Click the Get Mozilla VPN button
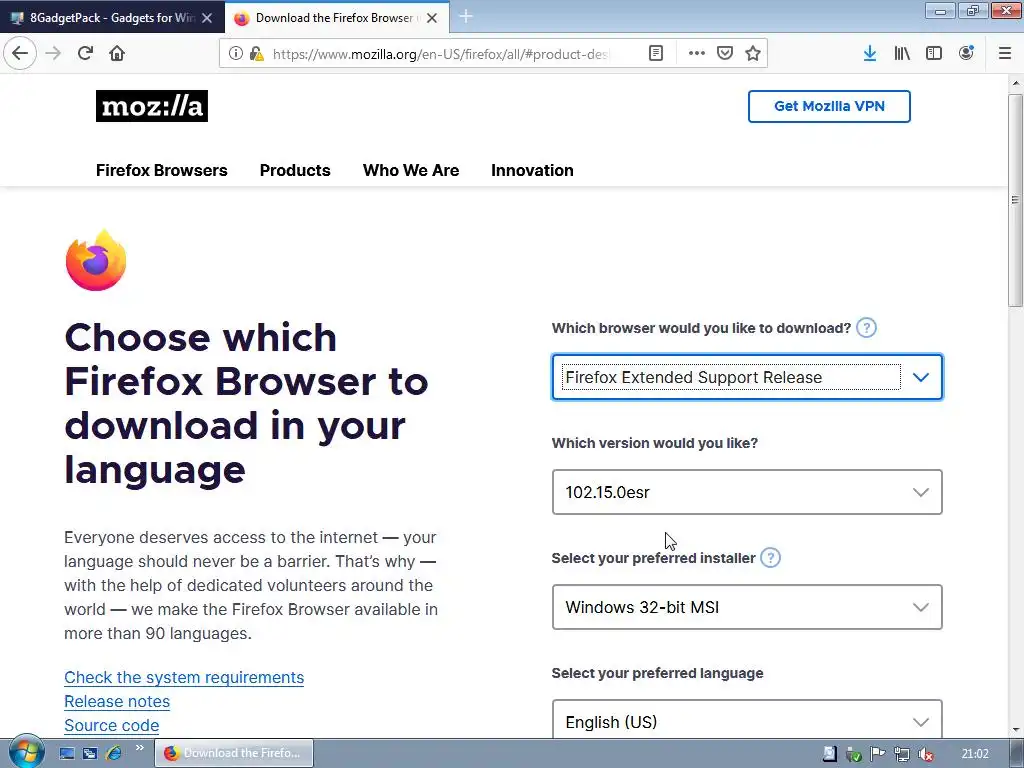The height and width of the screenshot is (768, 1024). point(829,106)
